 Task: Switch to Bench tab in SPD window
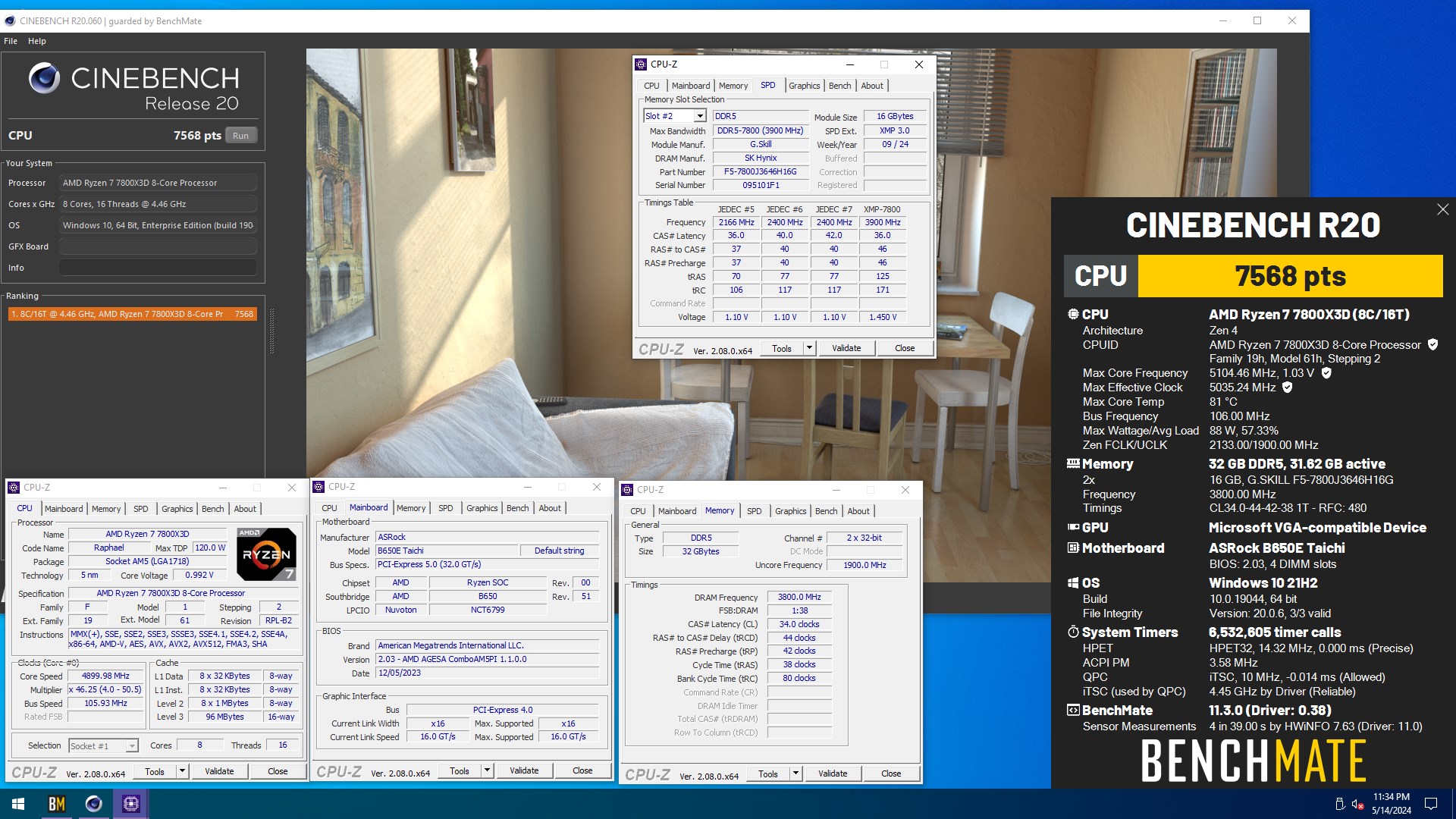tap(839, 86)
